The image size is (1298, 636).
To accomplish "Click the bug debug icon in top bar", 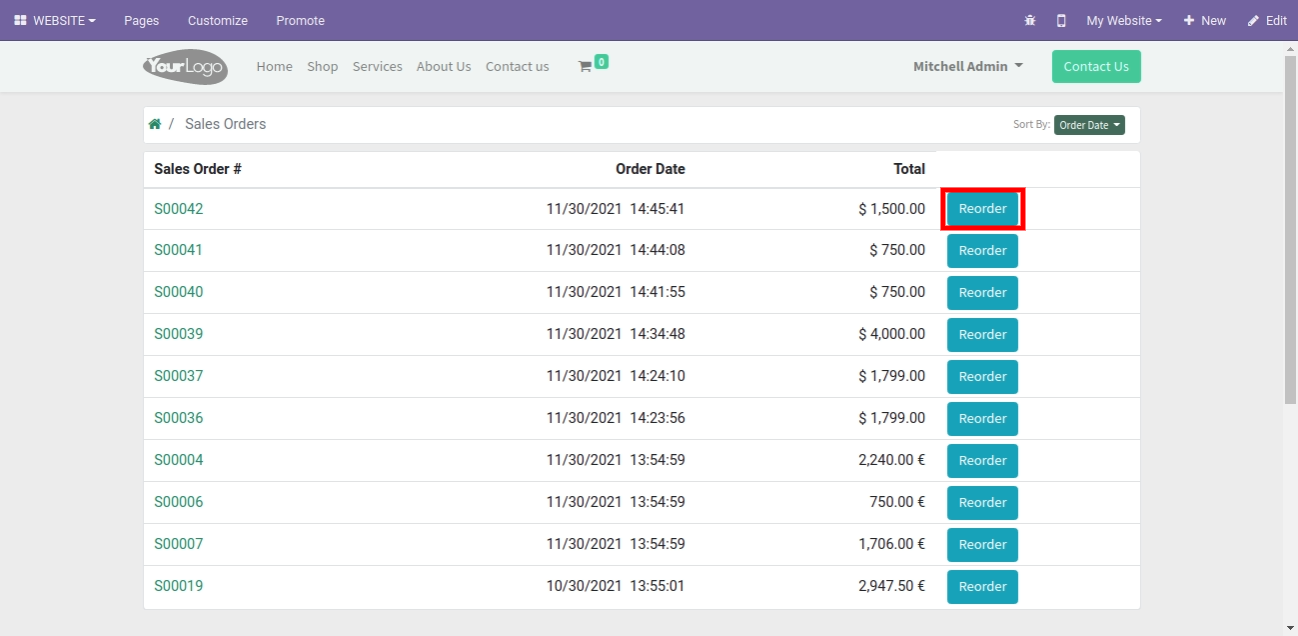I will click(1031, 20).
